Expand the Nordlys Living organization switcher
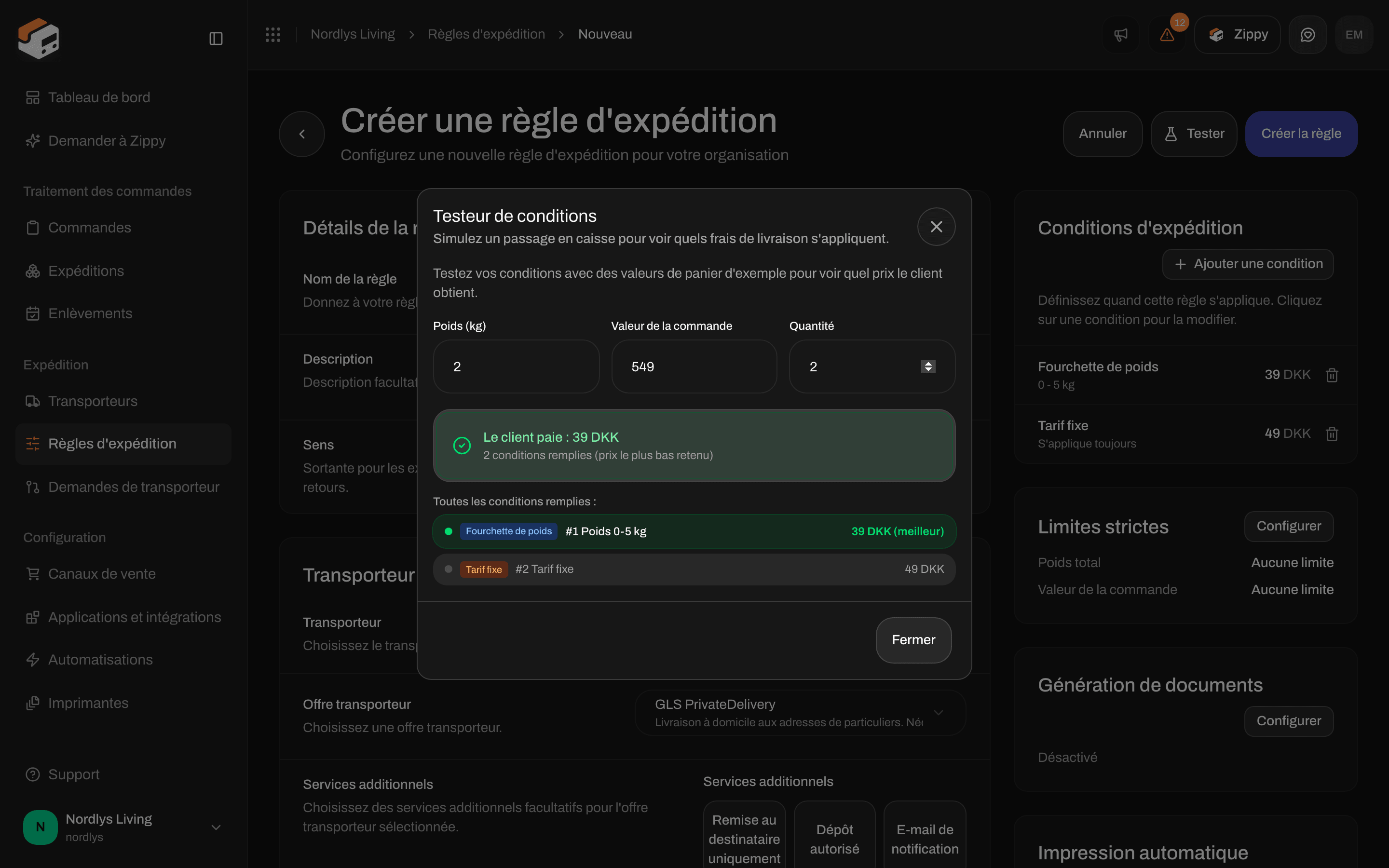 point(123,827)
